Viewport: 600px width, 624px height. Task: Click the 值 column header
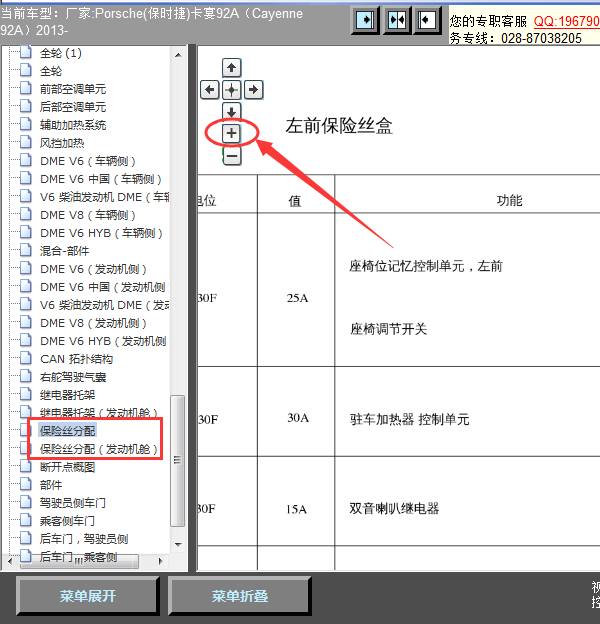[x=295, y=201]
